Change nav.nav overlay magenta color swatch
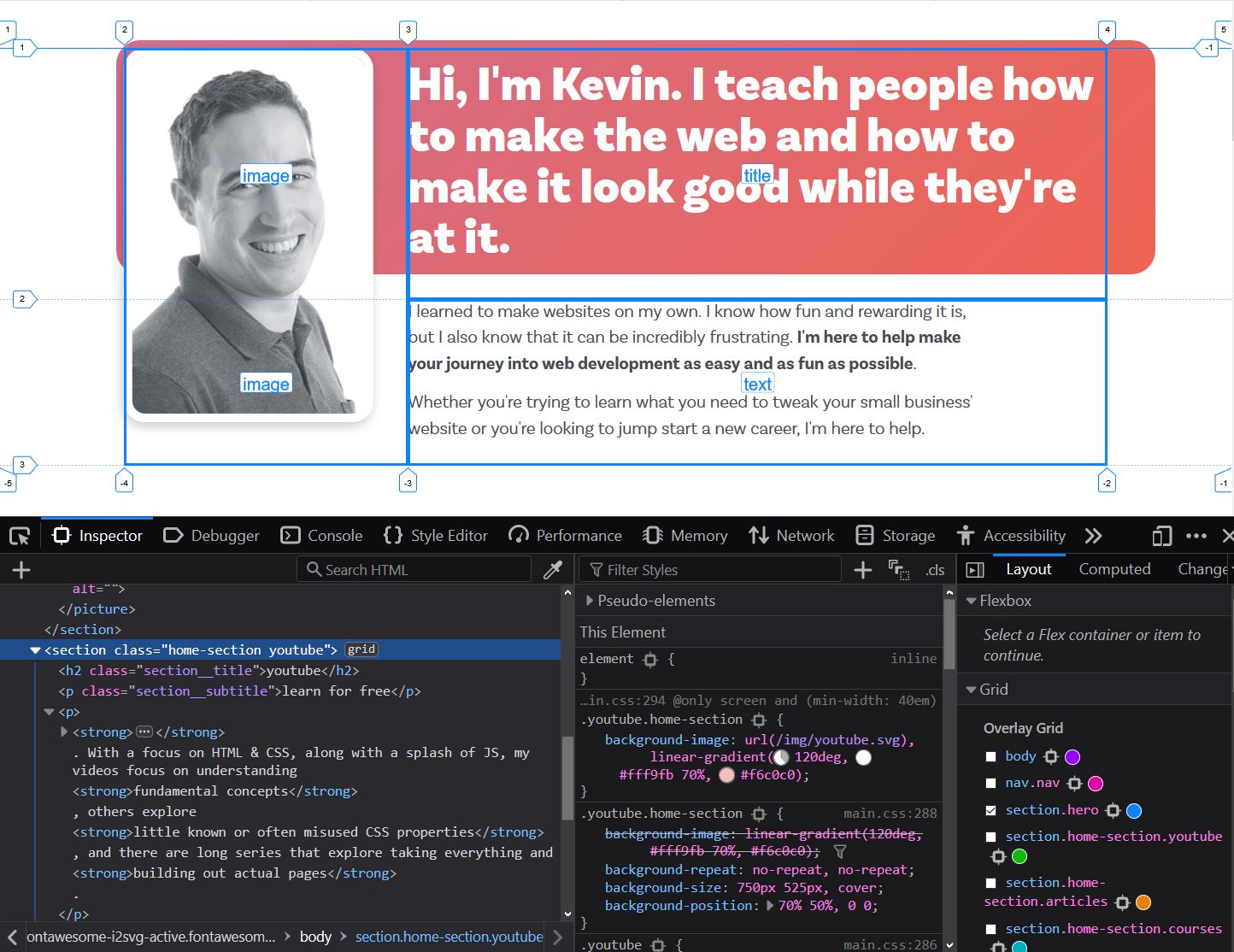This screenshot has height=952, width=1234. point(1096,783)
